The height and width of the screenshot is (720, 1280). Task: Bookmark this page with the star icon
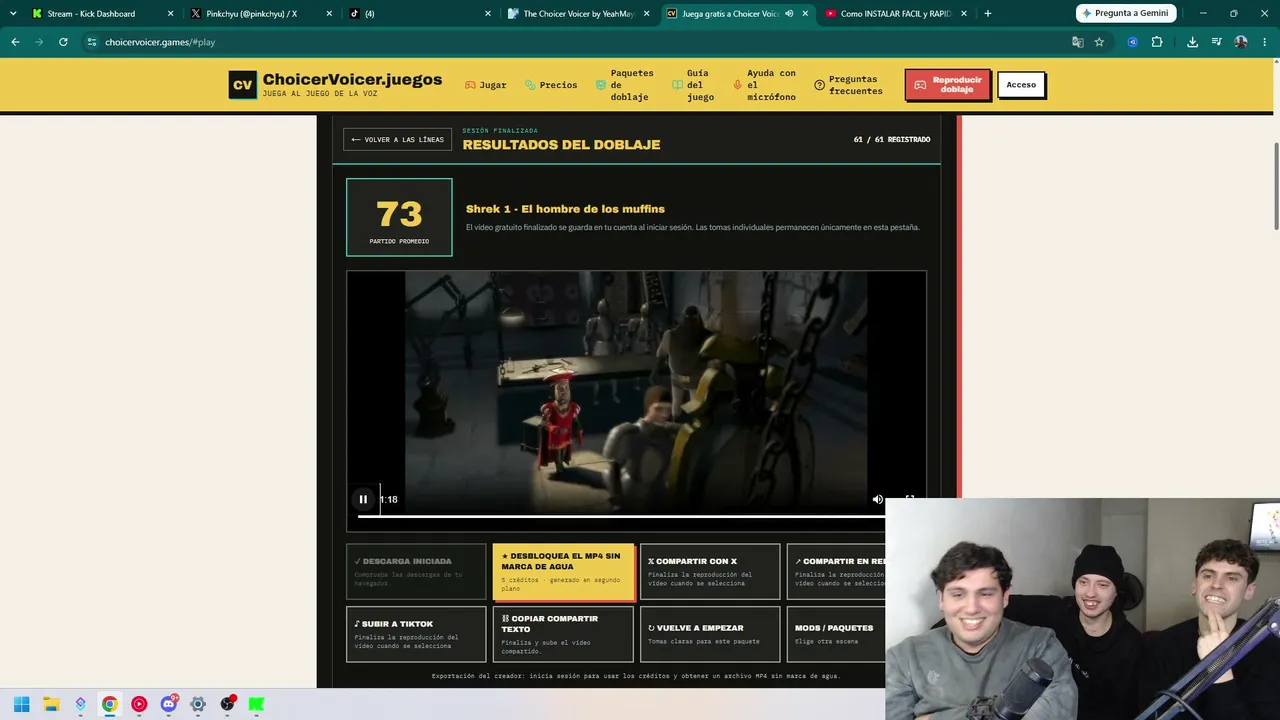(x=1099, y=42)
